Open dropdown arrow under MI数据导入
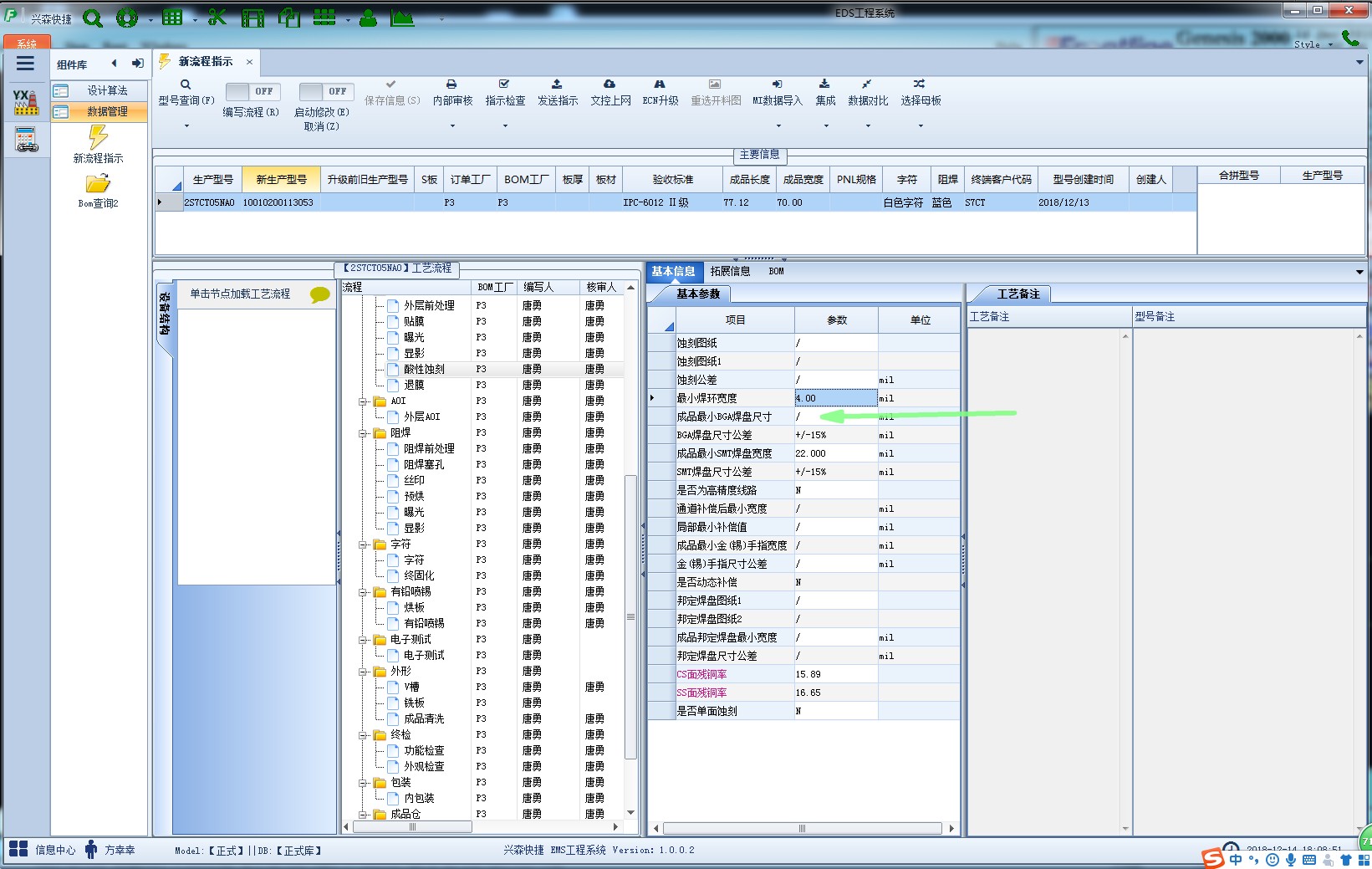This screenshot has width=1372, height=869. 778,126
